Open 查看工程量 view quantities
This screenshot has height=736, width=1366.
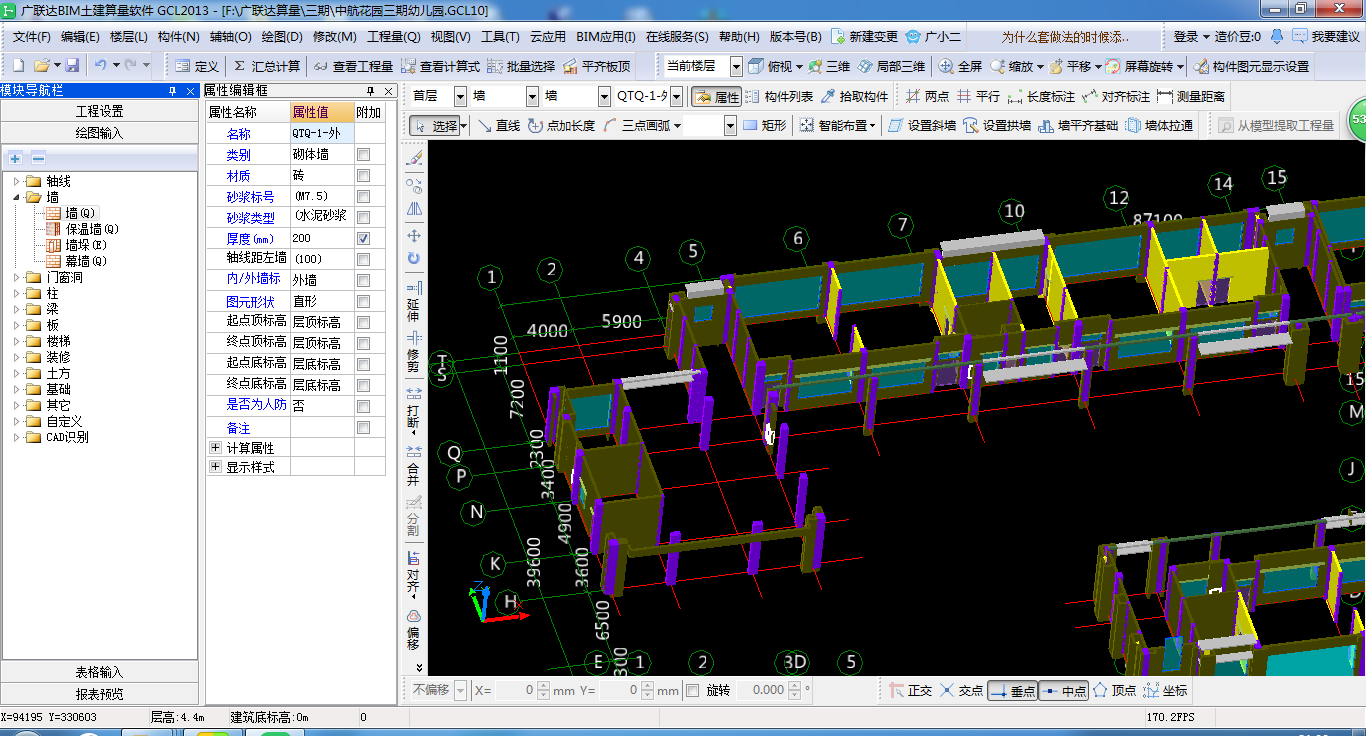click(353, 66)
